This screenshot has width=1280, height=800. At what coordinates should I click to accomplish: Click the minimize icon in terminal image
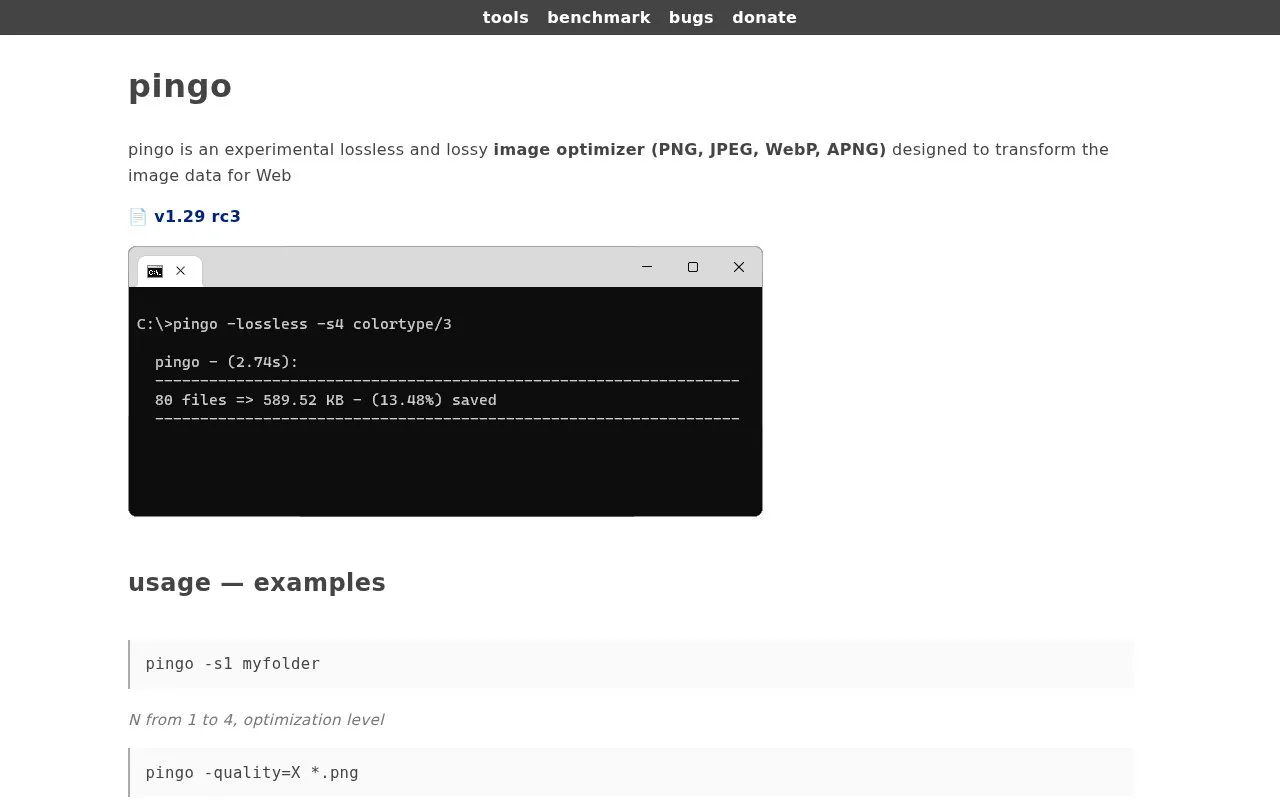(x=647, y=267)
